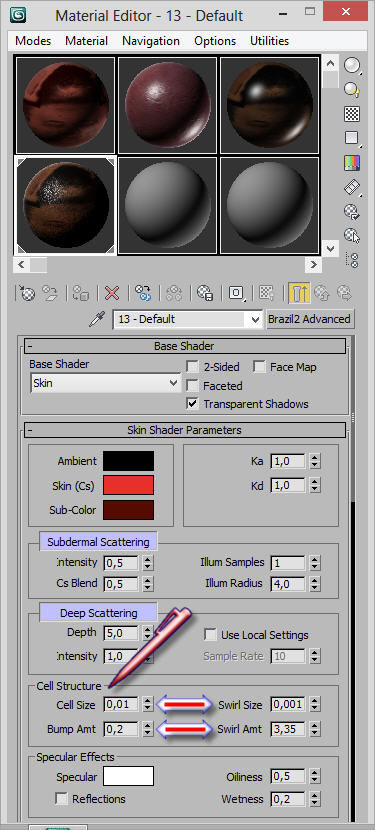
Task: Click the Cell Size value field
Action: coord(121,705)
